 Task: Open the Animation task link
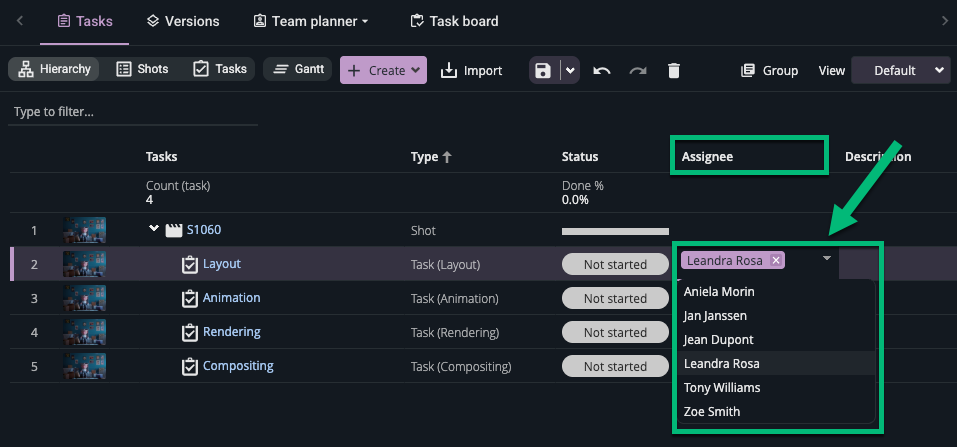click(x=231, y=298)
